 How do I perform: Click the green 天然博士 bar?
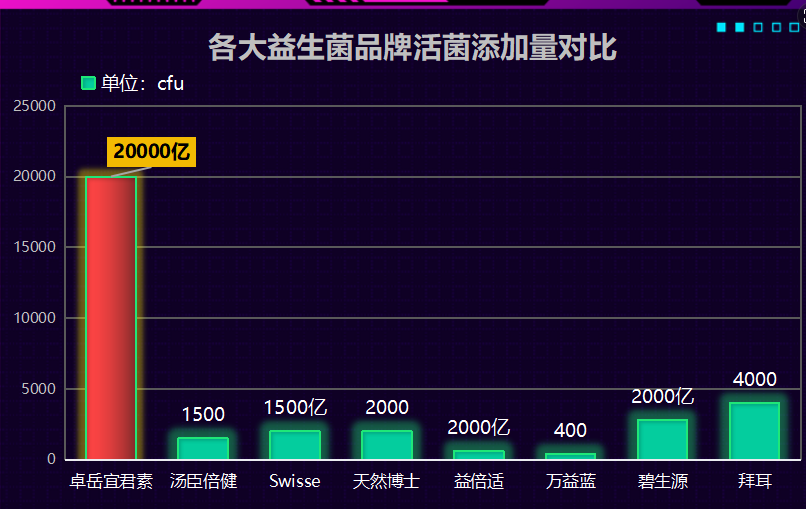point(387,445)
